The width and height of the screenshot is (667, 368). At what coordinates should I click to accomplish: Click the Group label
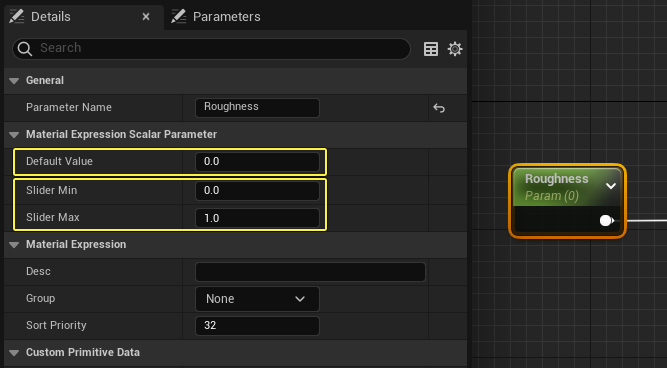click(x=40, y=298)
